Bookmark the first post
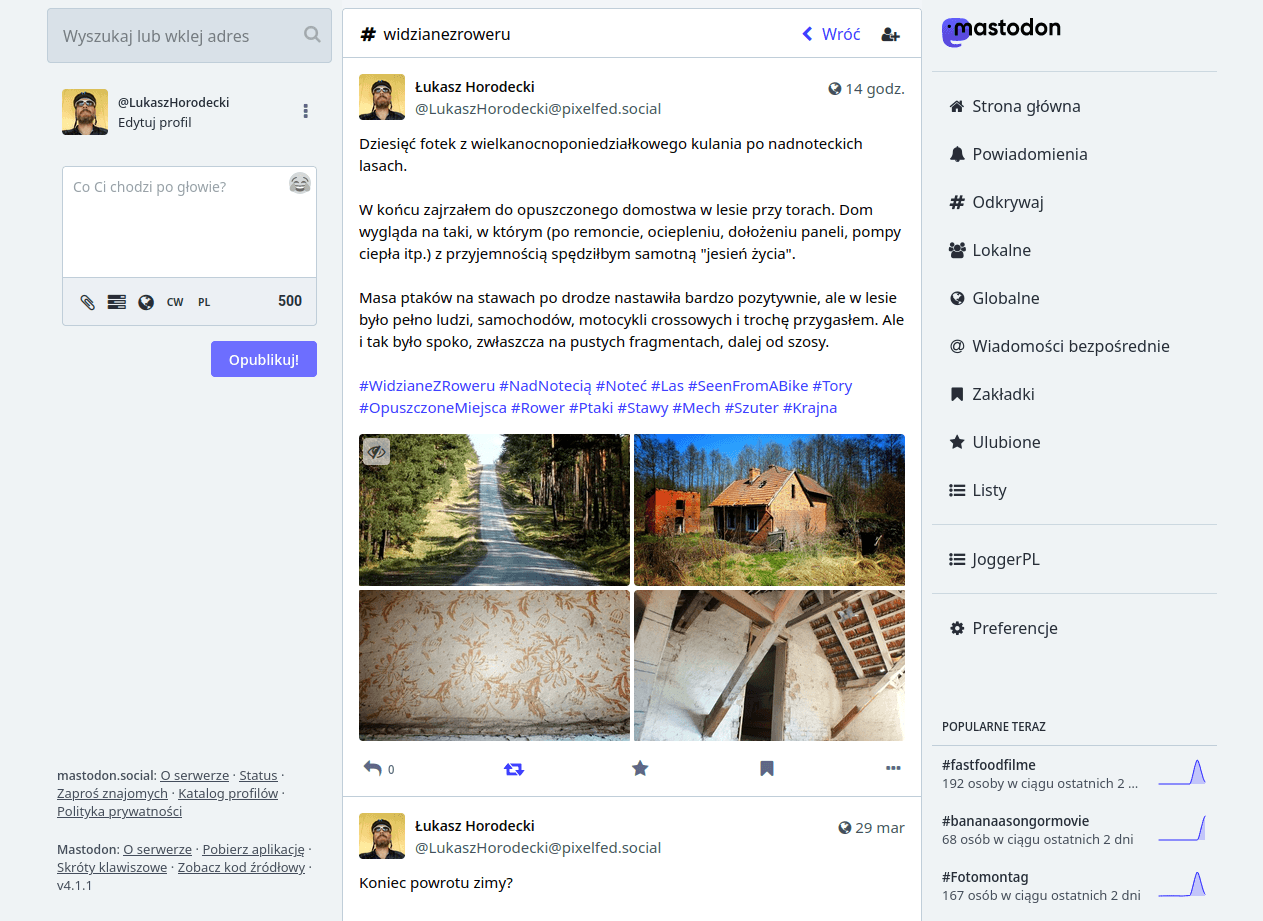Screen dimensions: 1263x921 tap(766, 768)
